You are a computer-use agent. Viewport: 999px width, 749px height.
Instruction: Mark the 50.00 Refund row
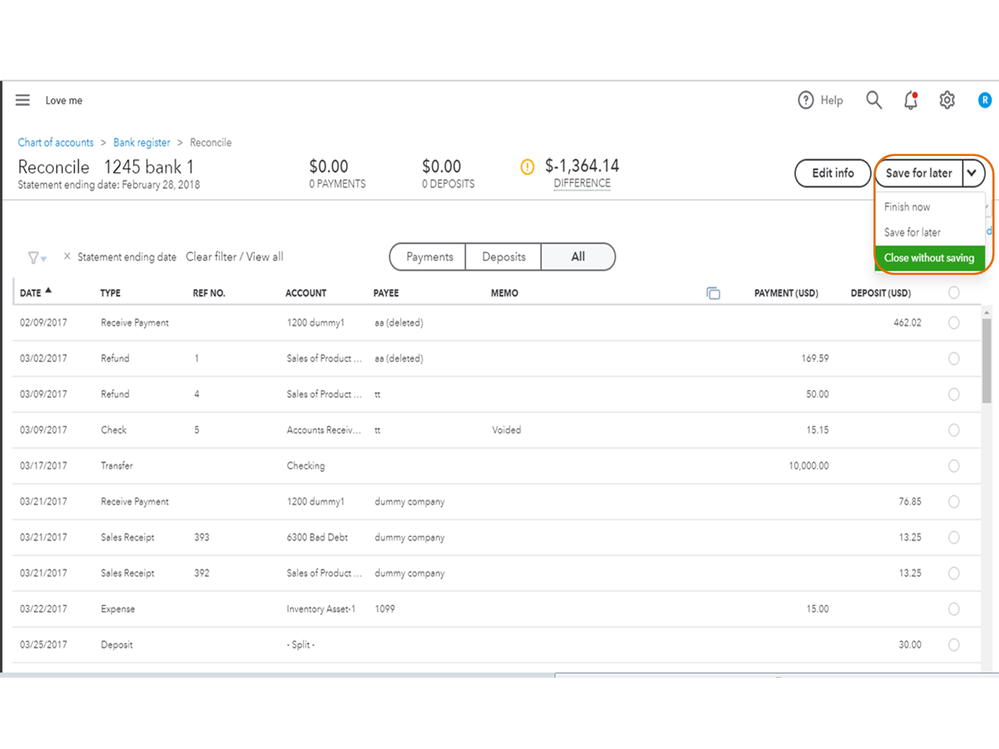(953, 394)
